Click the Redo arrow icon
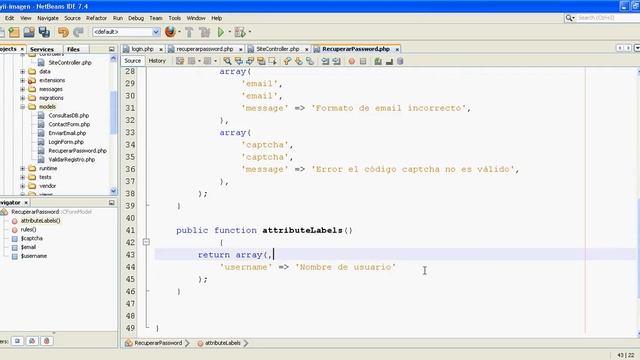Image resolution: width=640 pixels, height=360 pixels. [78, 32]
